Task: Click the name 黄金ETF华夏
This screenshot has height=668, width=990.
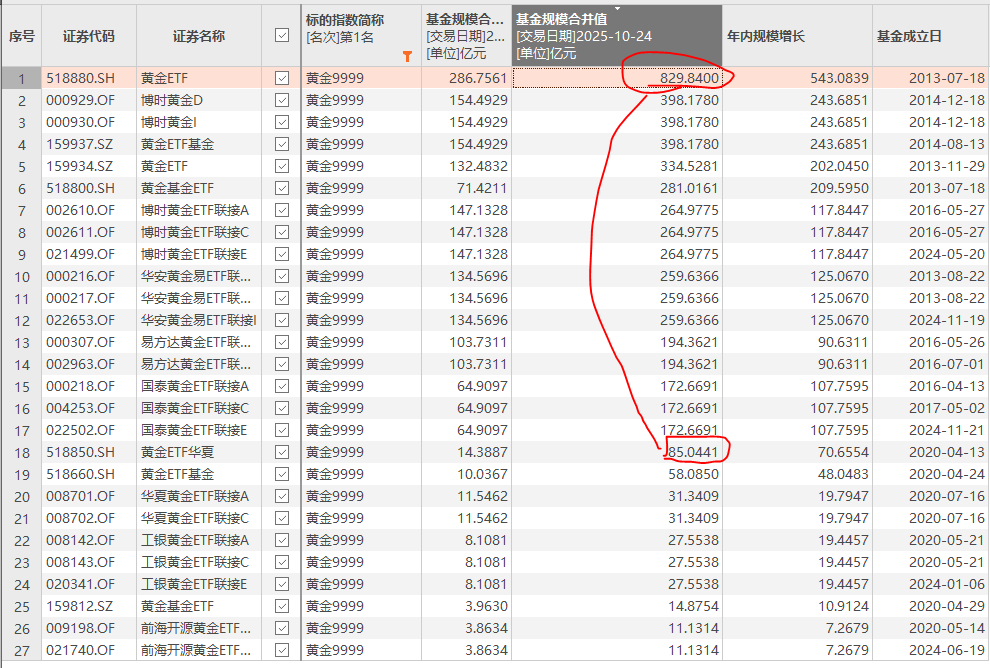Action: pyautogui.click(x=177, y=452)
